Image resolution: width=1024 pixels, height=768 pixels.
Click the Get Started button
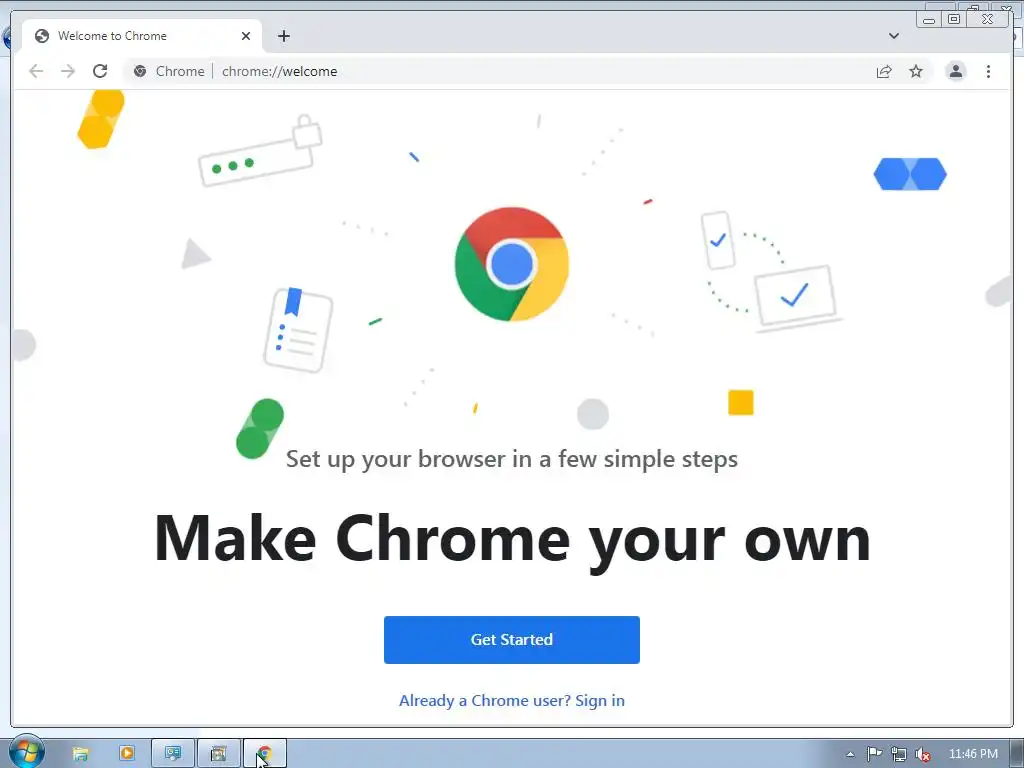point(511,639)
